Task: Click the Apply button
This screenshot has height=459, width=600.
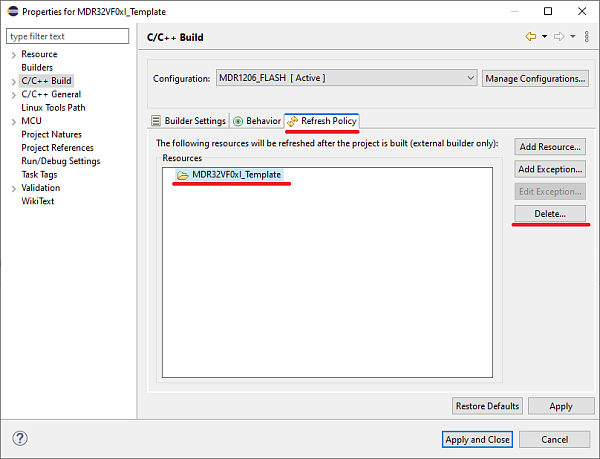Action: click(x=561, y=406)
